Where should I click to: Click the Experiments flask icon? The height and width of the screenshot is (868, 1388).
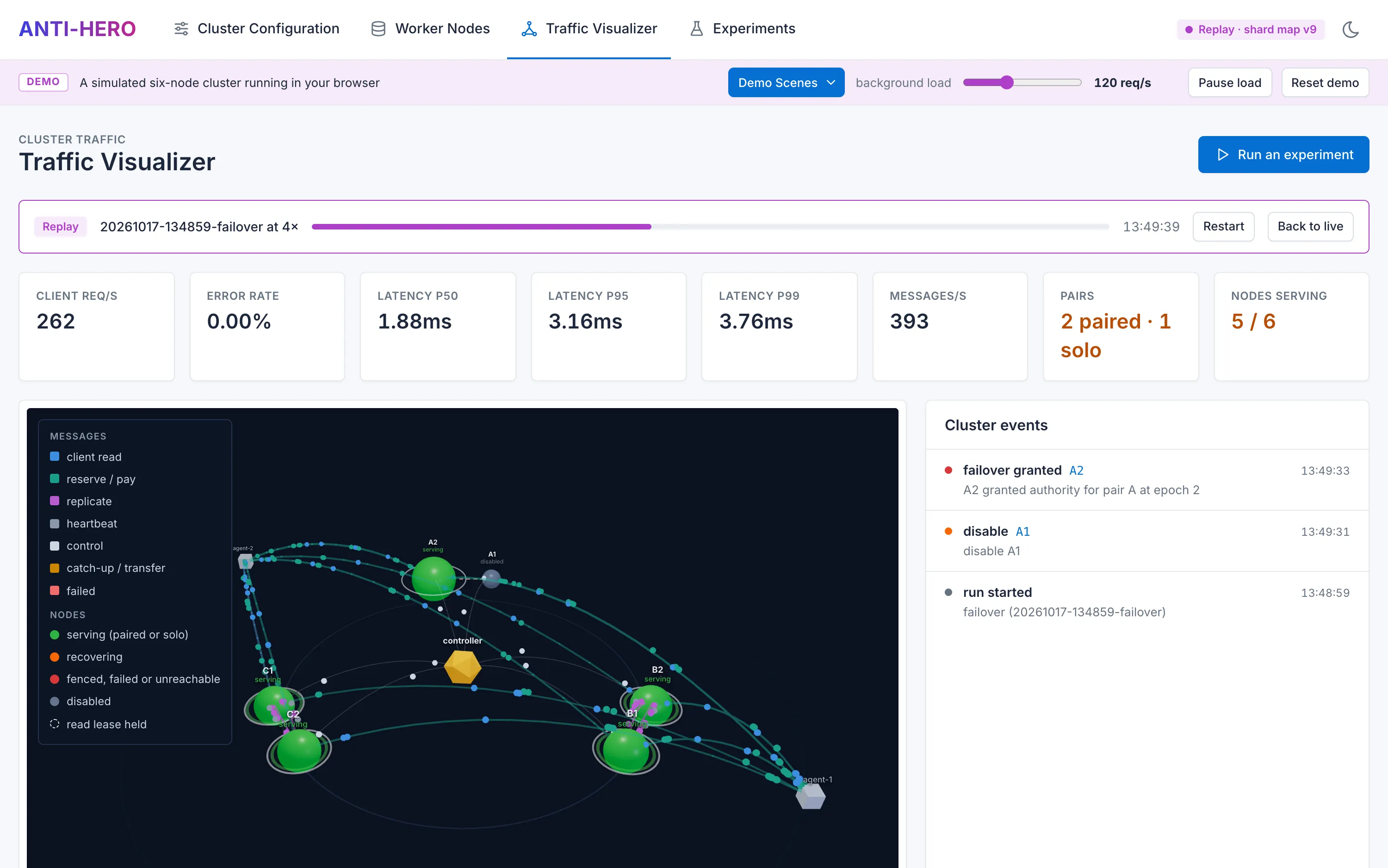click(x=696, y=29)
